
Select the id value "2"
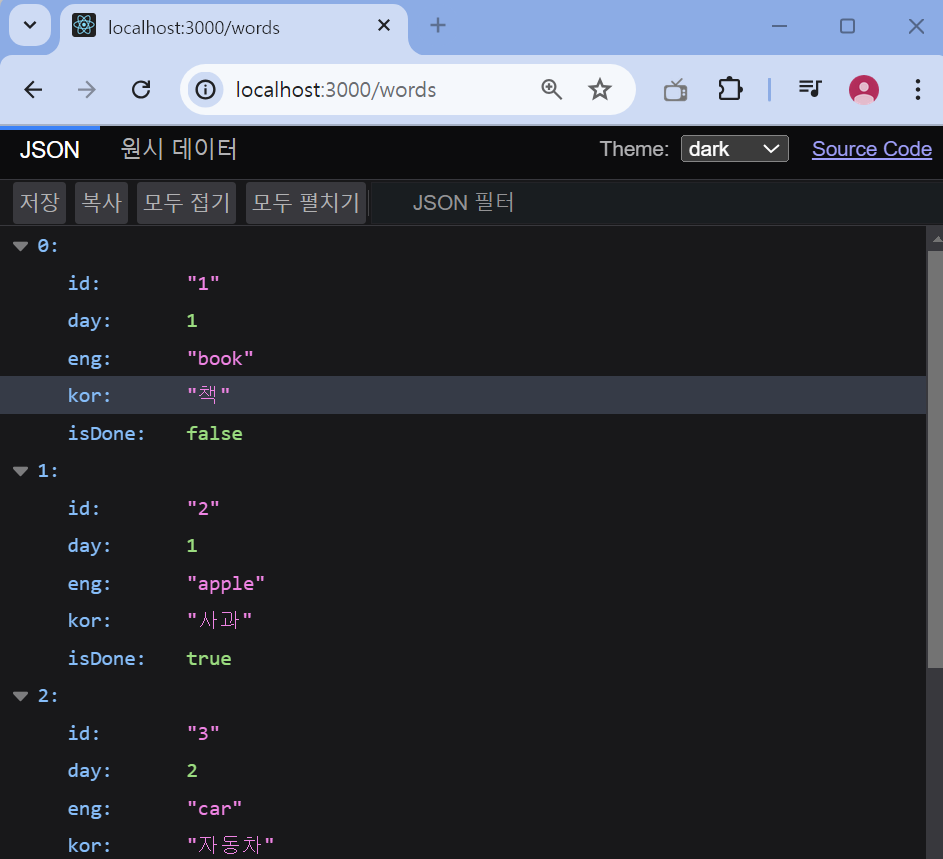203,508
